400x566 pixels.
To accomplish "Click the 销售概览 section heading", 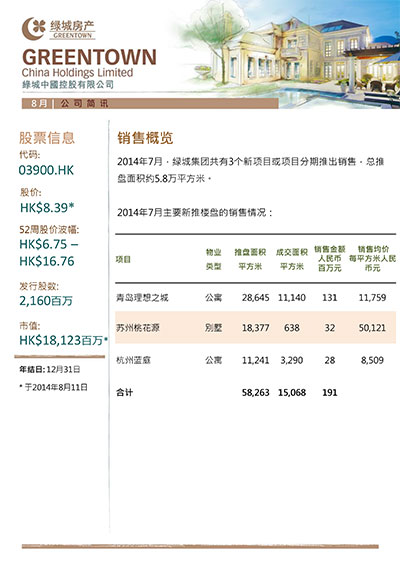I will (x=145, y=138).
